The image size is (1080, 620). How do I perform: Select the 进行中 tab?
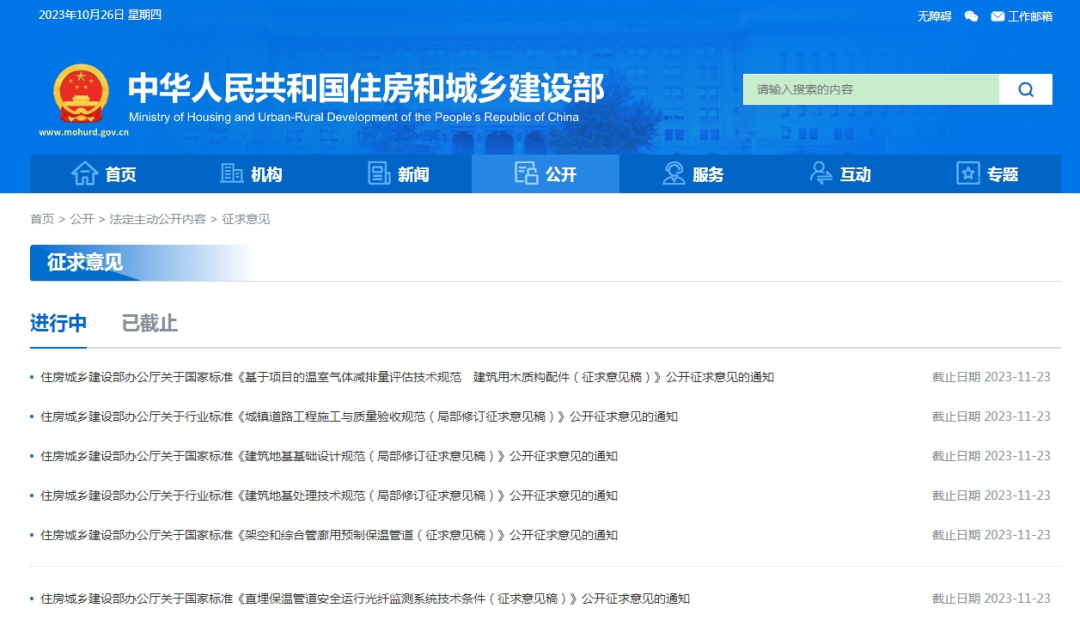pyautogui.click(x=57, y=323)
